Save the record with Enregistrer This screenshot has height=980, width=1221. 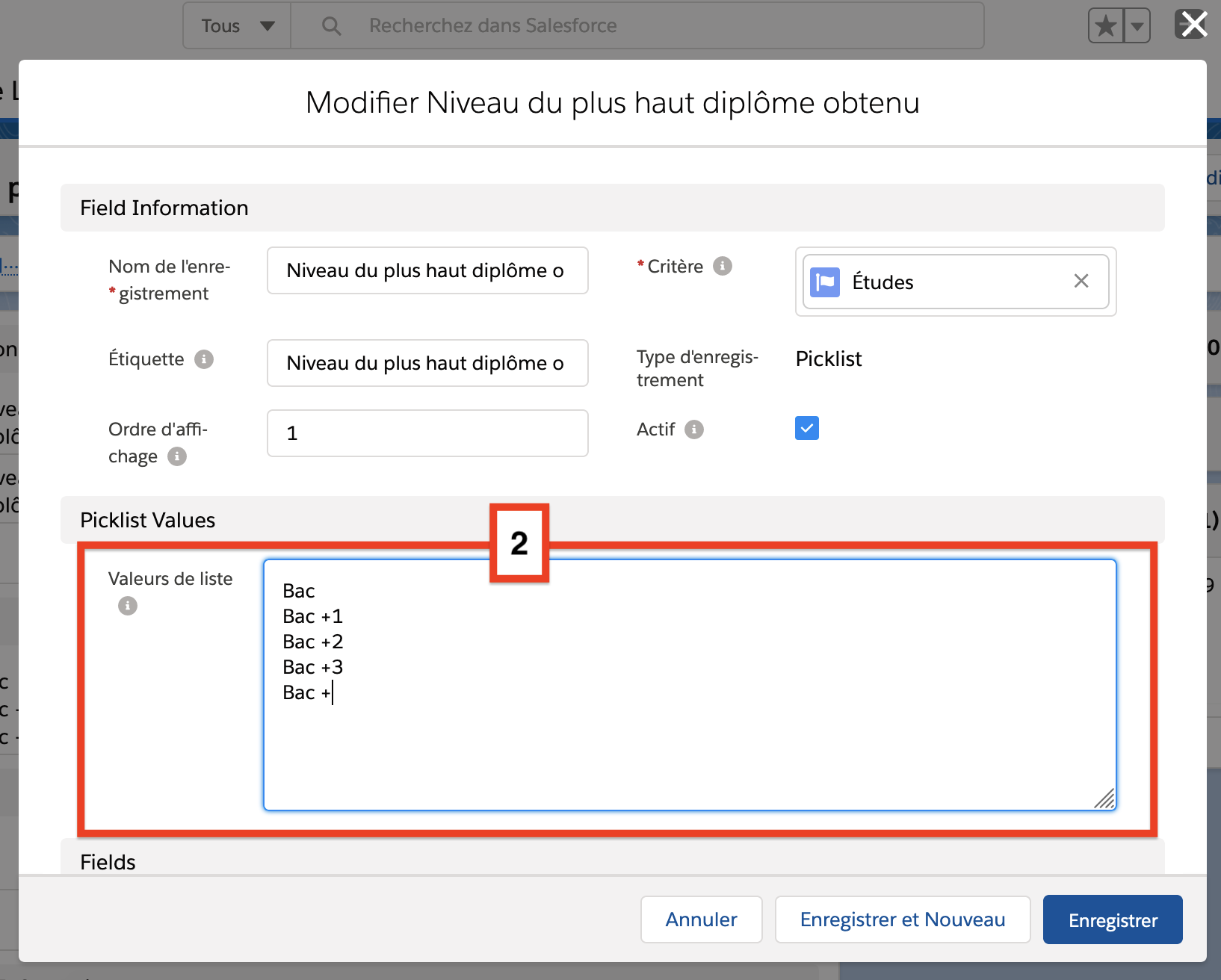pyautogui.click(x=1112, y=919)
